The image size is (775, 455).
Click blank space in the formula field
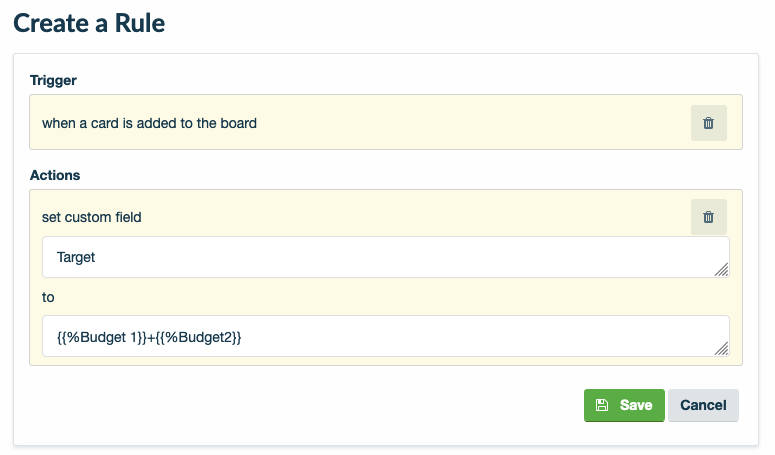click(x=480, y=337)
